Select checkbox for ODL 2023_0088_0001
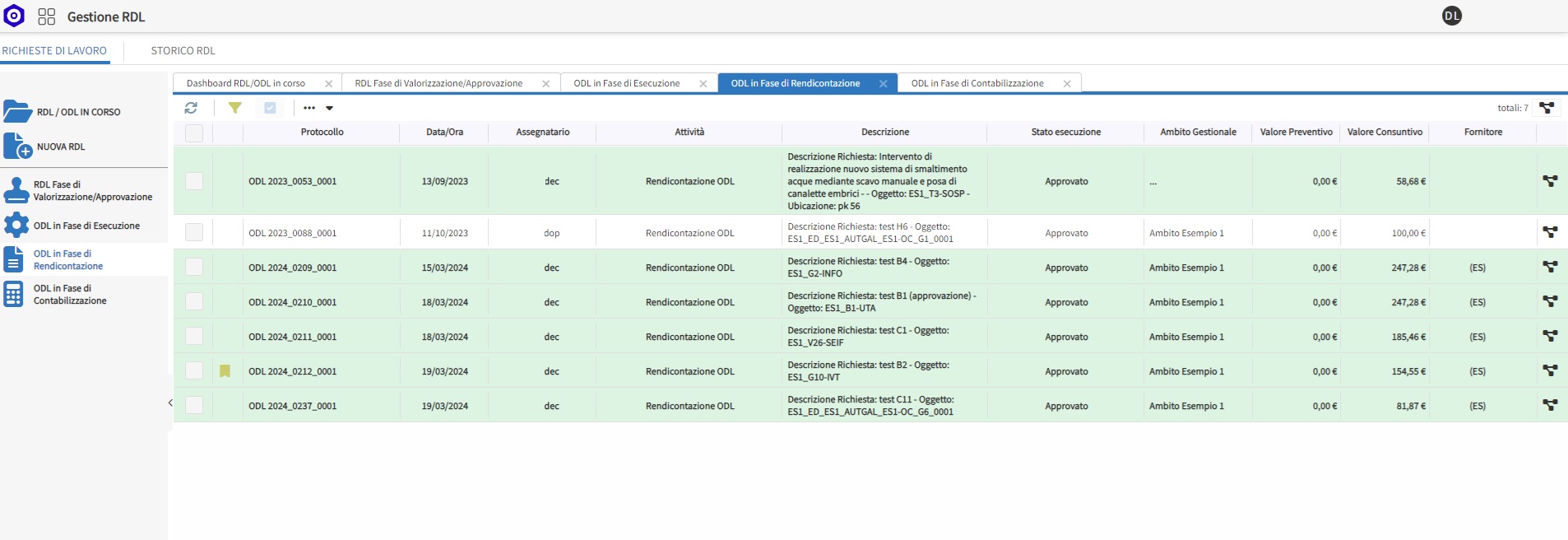This screenshot has height=540, width=1568. (x=194, y=233)
